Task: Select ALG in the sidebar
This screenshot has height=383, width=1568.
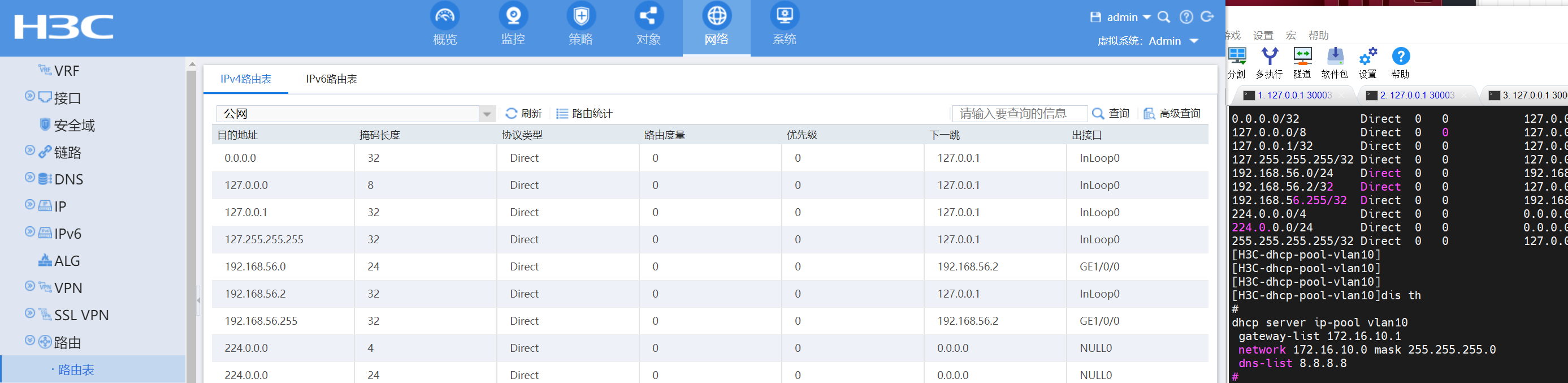Action: (x=67, y=261)
